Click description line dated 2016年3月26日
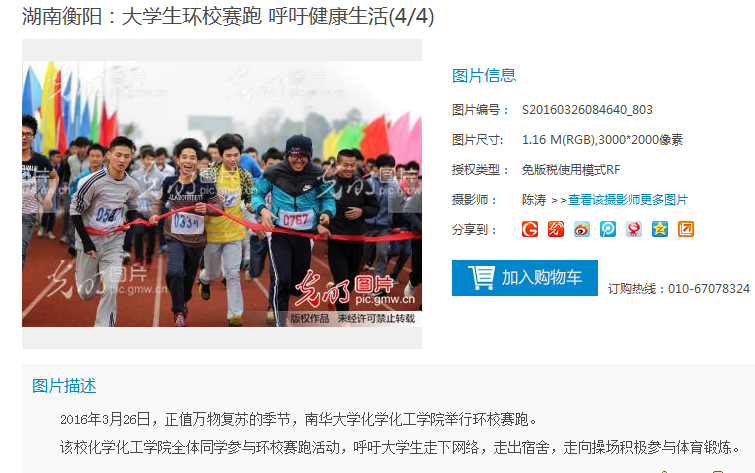The width and height of the screenshot is (755, 473). [x=299, y=419]
